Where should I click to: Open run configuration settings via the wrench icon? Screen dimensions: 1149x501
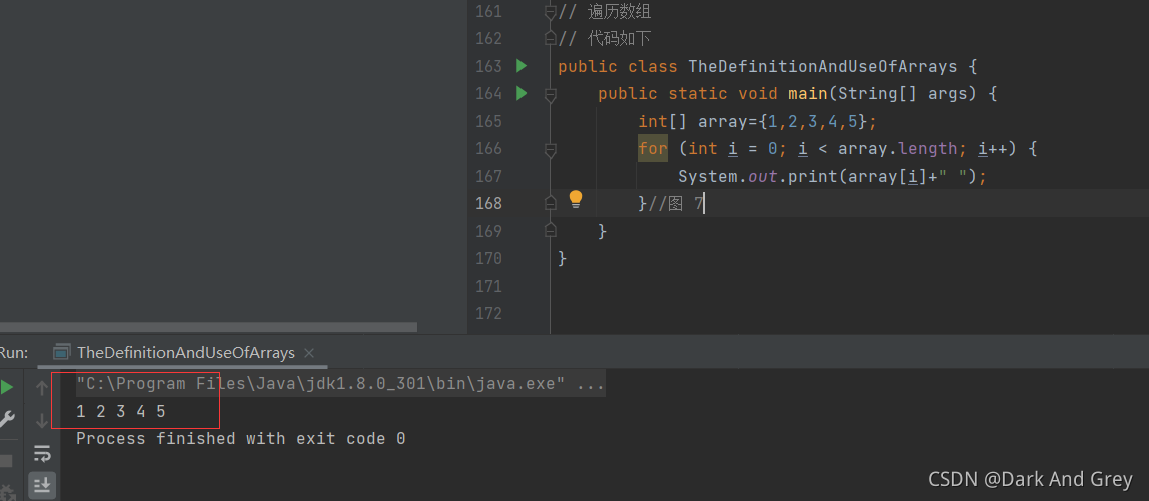pos(7,419)
